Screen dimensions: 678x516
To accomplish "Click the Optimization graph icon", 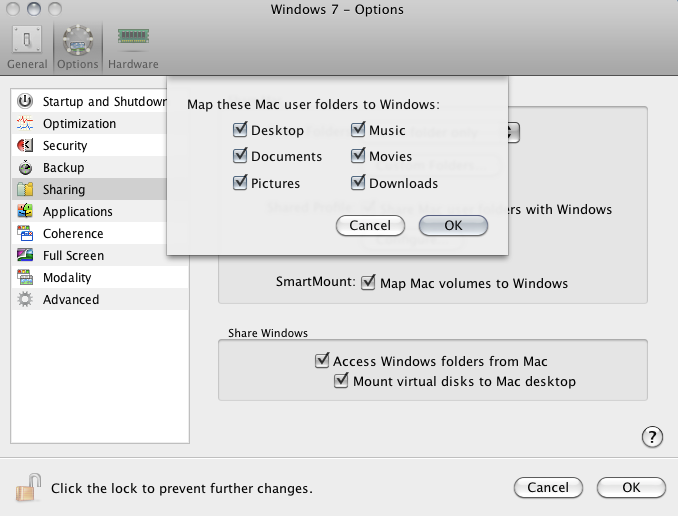I will (25, 123).
